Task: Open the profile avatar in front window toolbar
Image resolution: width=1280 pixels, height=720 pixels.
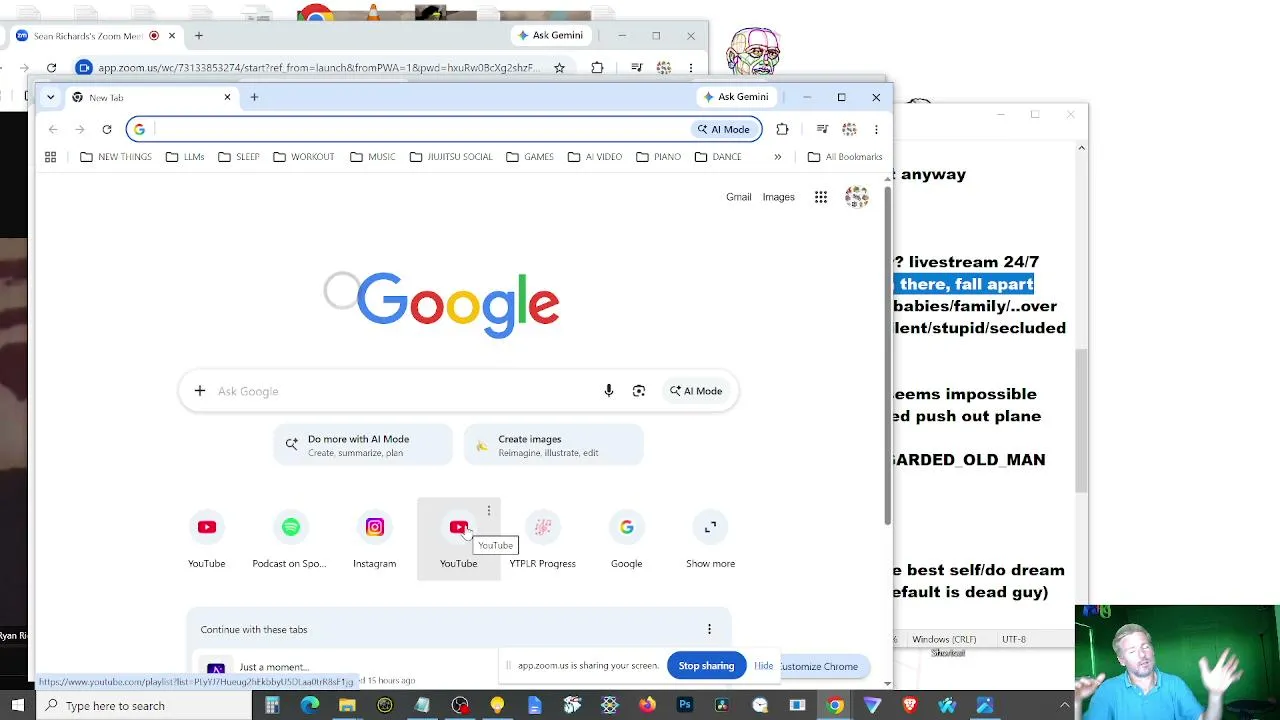Action: coord(849,129)
